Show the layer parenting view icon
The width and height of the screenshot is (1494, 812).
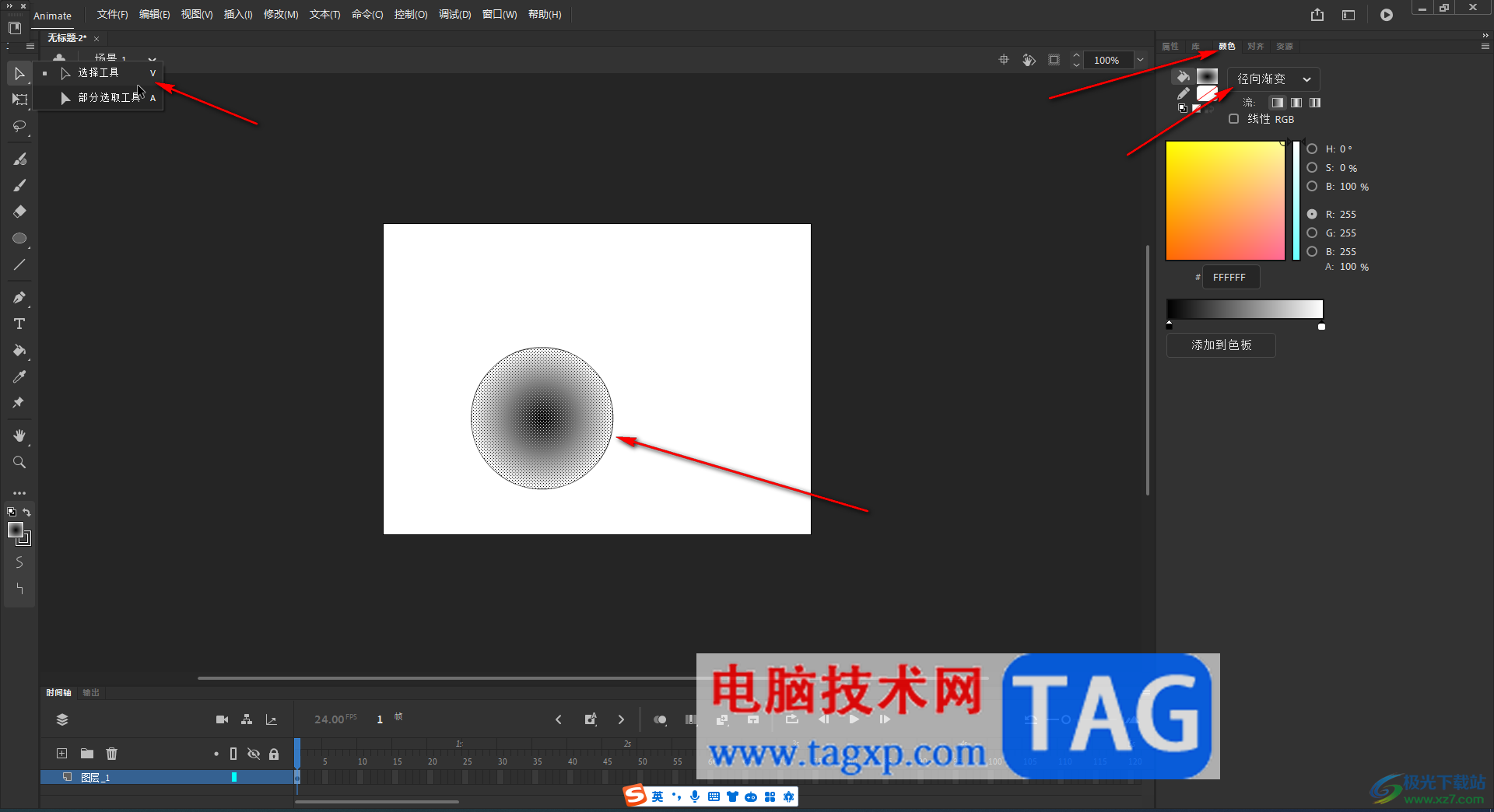coord(247,719)
